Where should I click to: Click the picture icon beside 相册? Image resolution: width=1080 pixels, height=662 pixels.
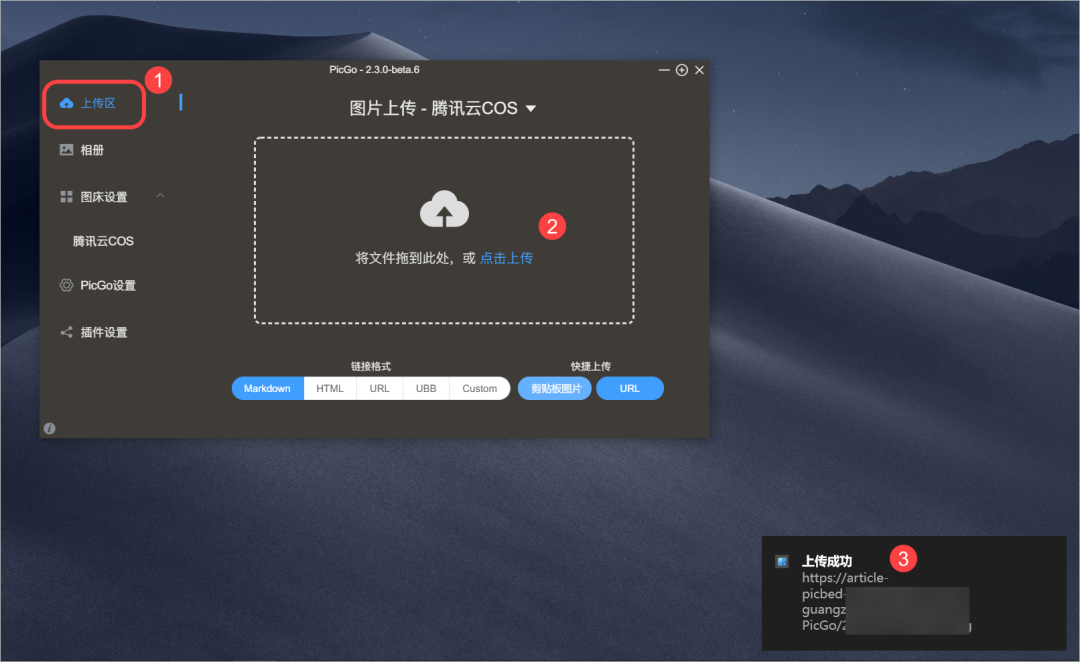point(66,150)
